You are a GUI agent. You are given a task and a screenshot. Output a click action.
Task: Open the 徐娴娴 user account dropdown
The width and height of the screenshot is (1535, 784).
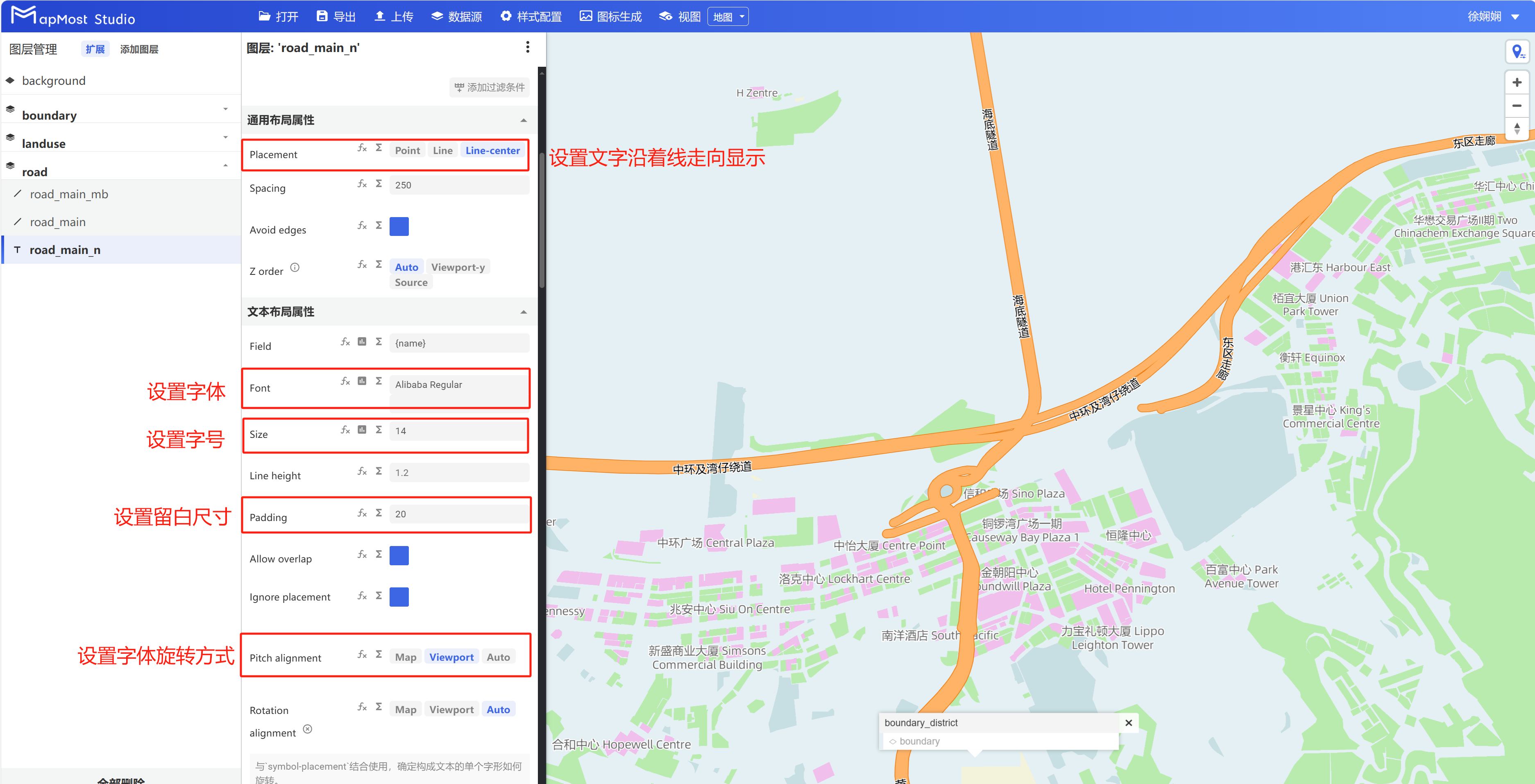[x=1493, y=17]
